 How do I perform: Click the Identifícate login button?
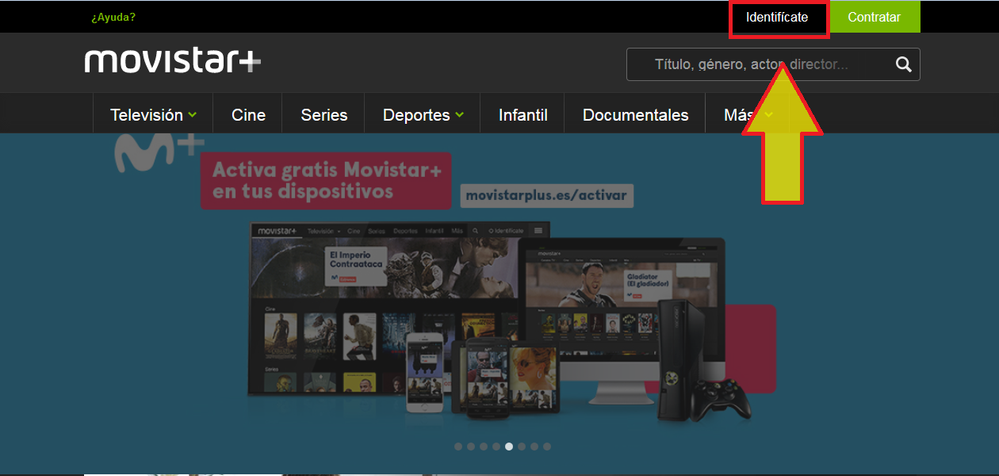pyautogui.click(x=777, y=18)
